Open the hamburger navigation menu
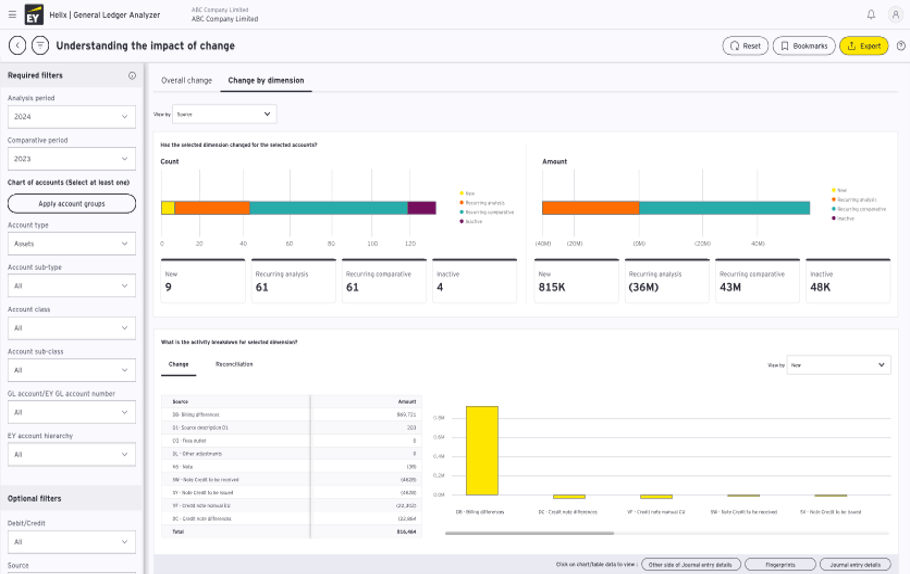910x574 pixels. [12, 15]
